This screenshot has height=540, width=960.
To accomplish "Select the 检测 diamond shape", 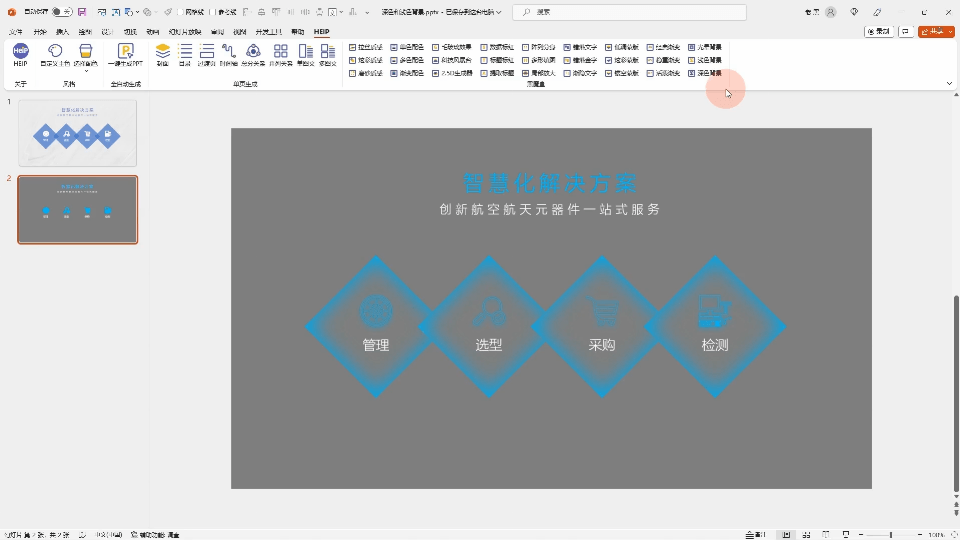I will click(x=715, y=326).
